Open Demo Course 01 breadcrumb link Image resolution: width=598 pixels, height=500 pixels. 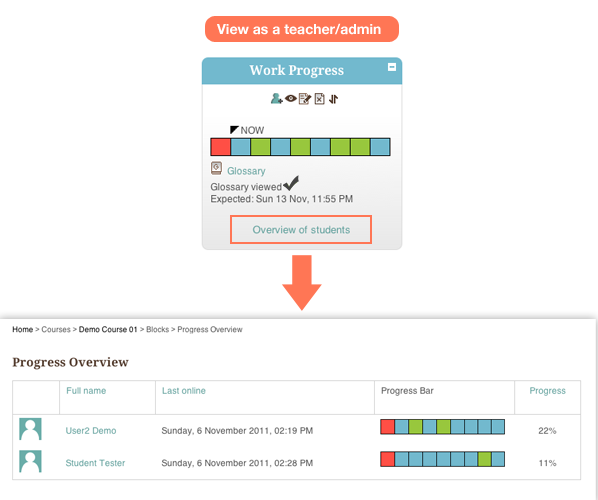(x=108, y=329)
